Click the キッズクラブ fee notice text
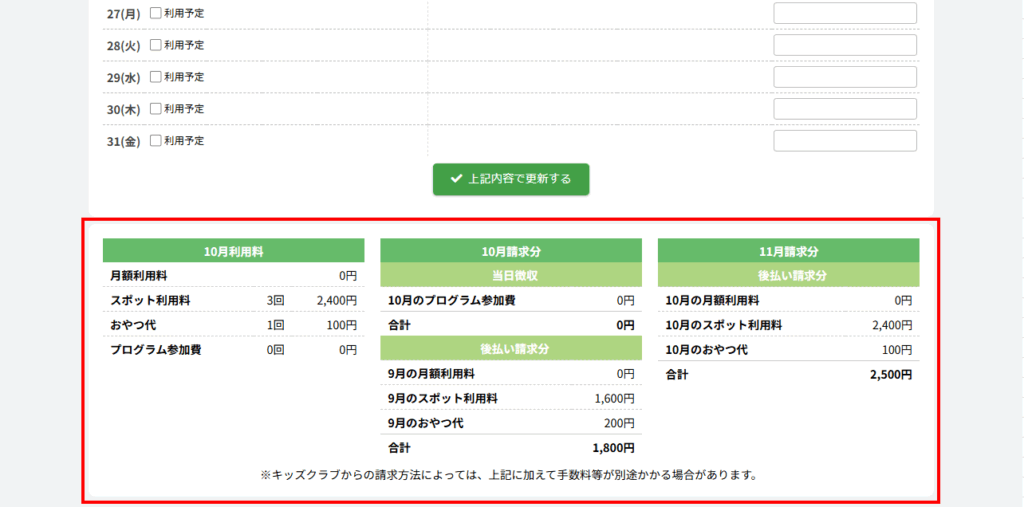Screen dimensions: 1024x507 pyautogui.click(x=508, y=475)
